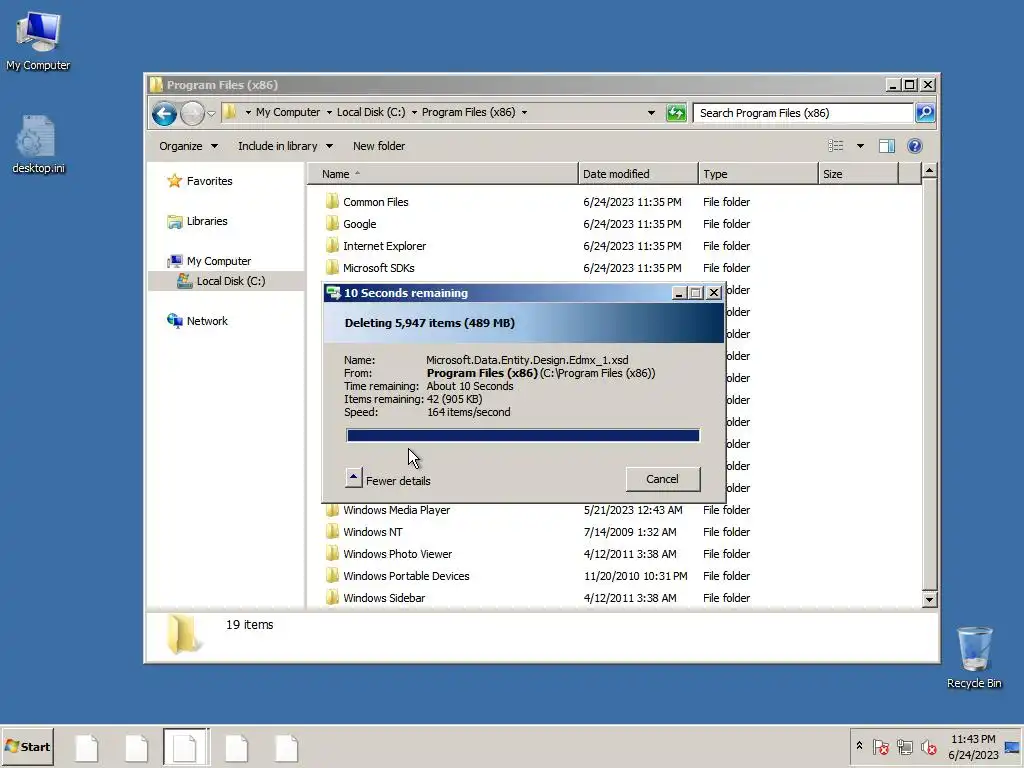Select the Windows Media Player folder icon
This screenshot has width=1024, height=768.
(332, 511)
